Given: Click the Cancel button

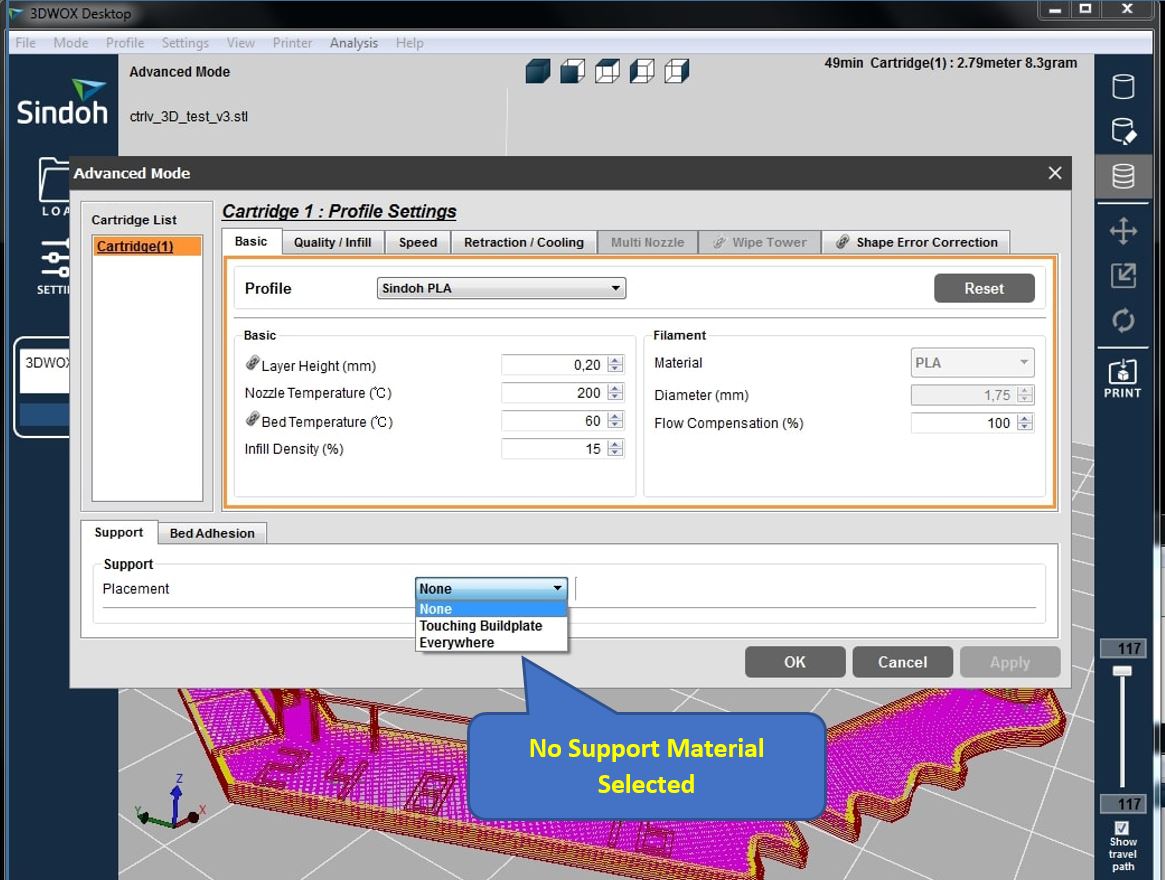Looking at the screenshot, I should pyautogui.click(x=903, y=661).
